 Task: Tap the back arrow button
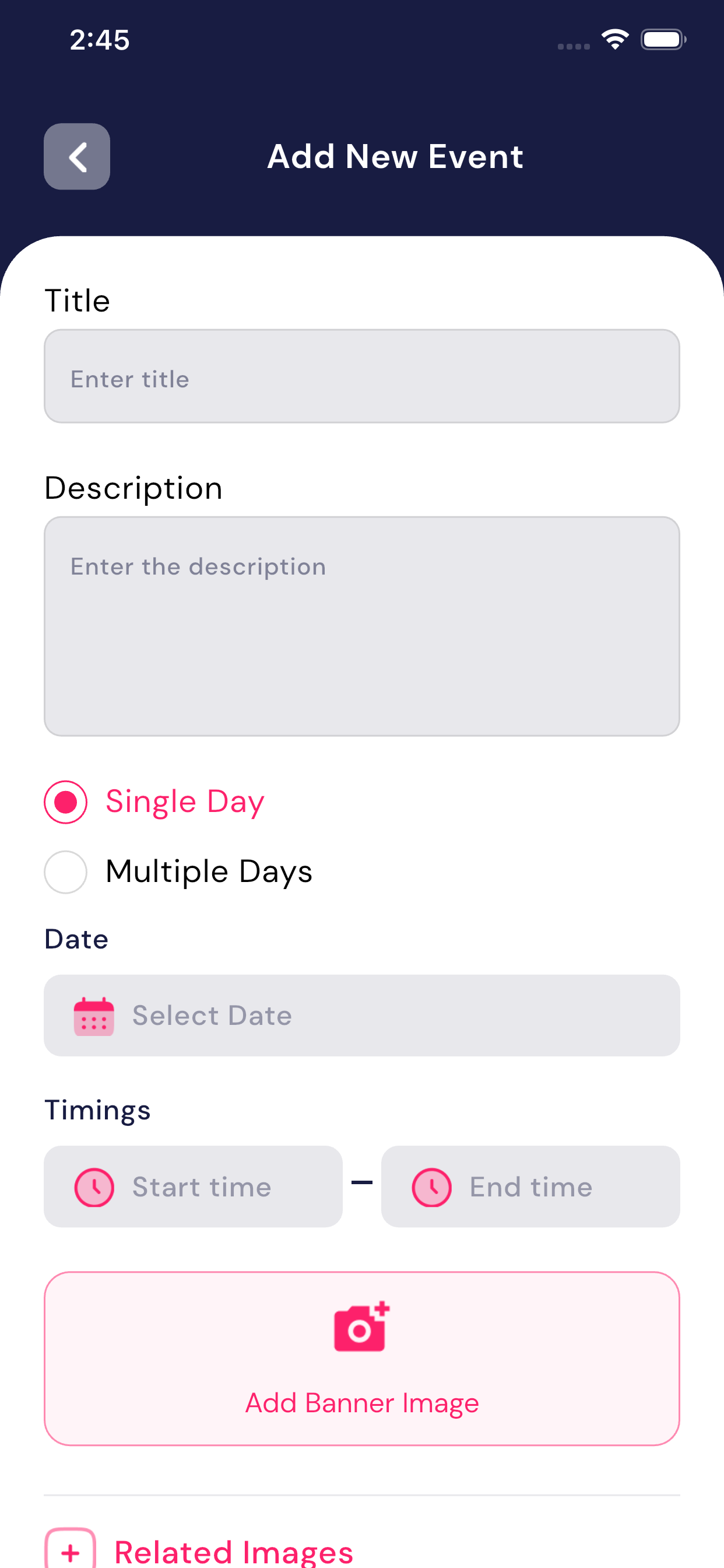(x=77, y=156)
